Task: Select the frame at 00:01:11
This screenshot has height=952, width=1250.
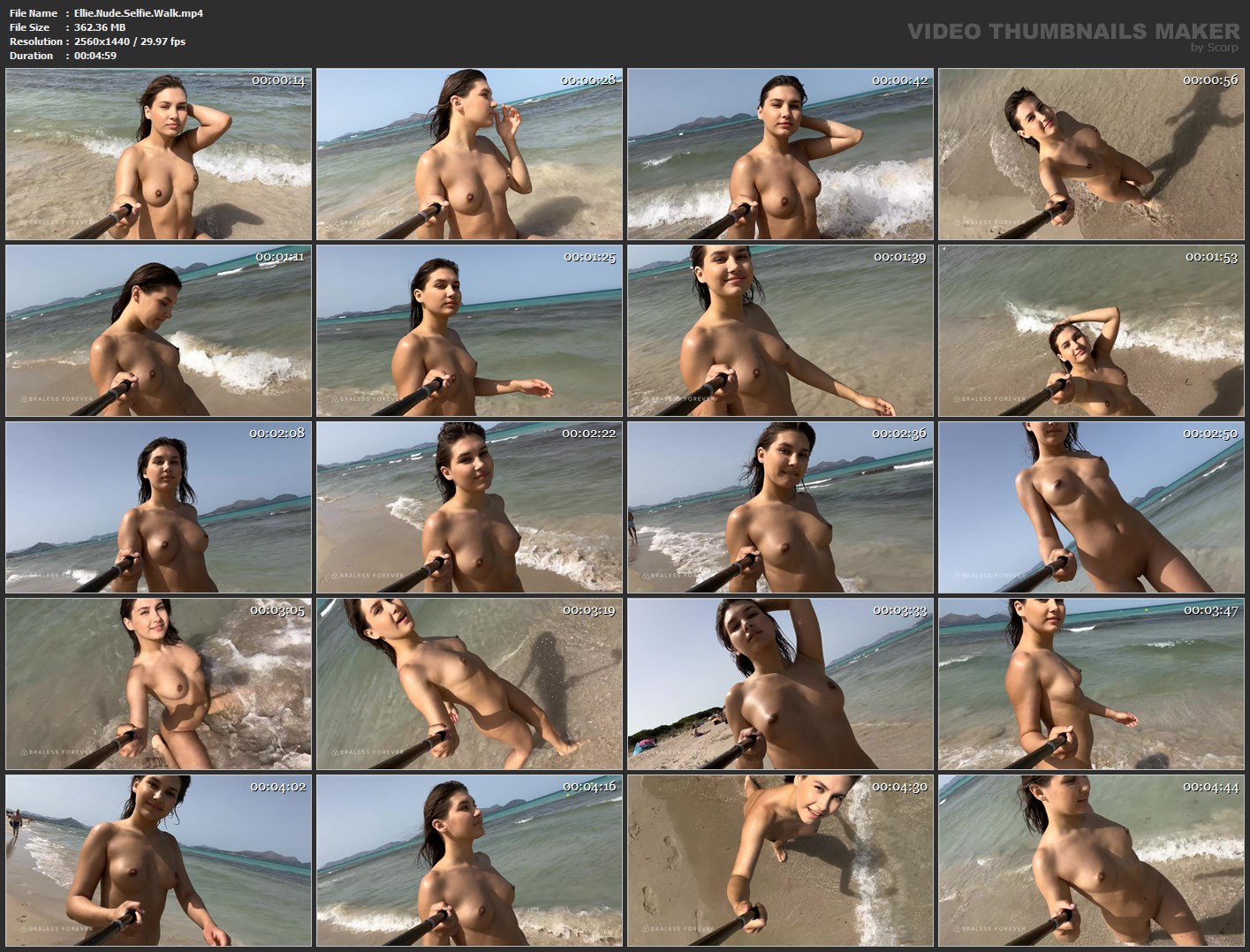Action: click(159, 330)
